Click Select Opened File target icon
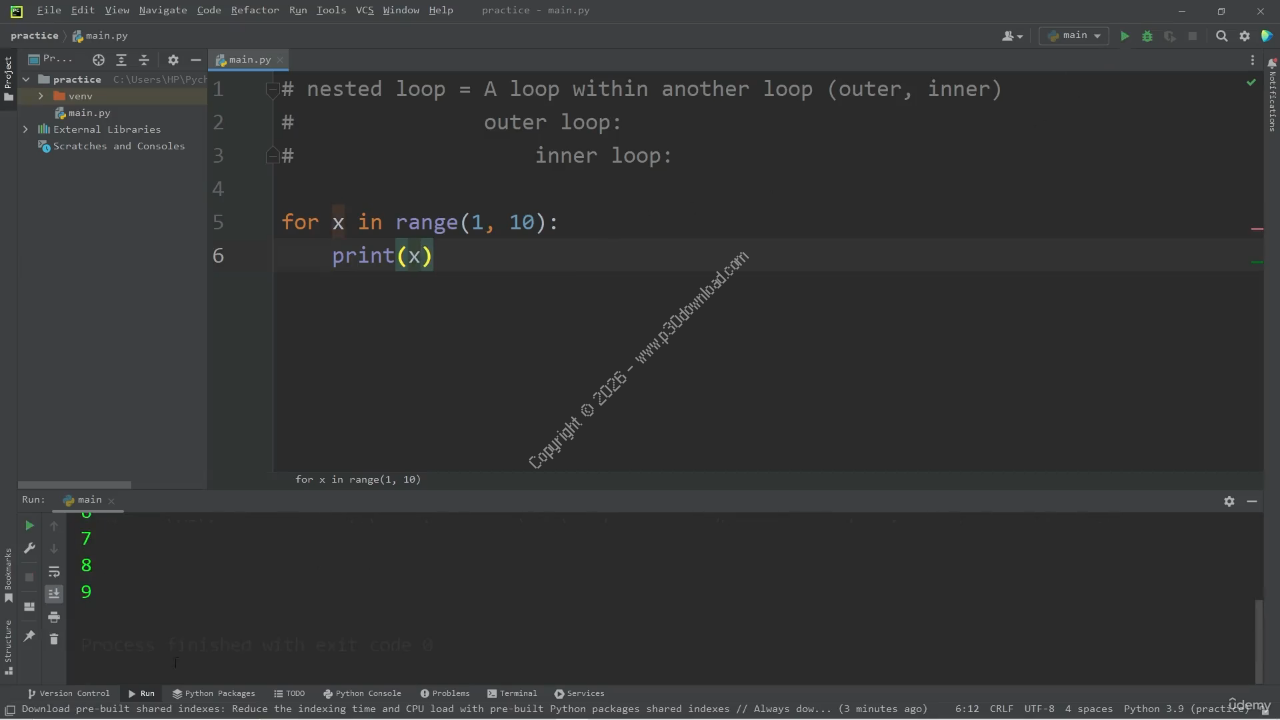This screenshot has height=720, width=1280. pos(98,60)
